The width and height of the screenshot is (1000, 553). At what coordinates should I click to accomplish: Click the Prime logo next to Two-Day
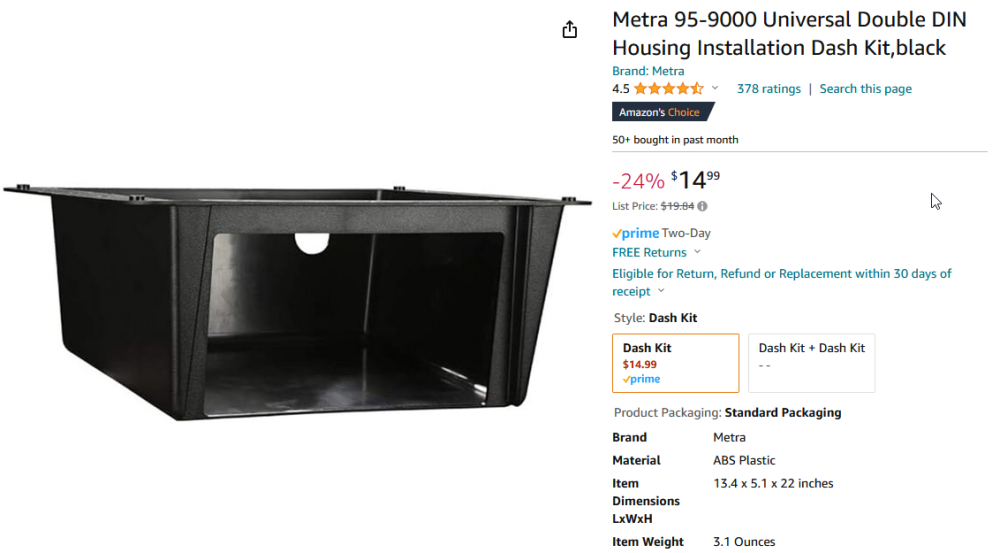(635, 233)
